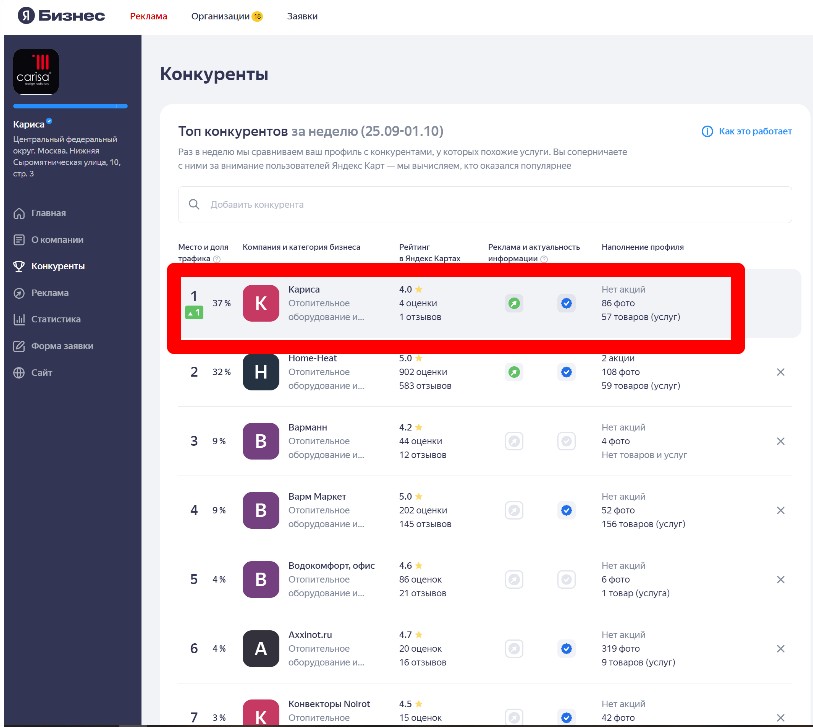The width and height of the screenshot is (813, 727).
Task: Click the Сайт globe sidebar icon
Action: [19, 373]
